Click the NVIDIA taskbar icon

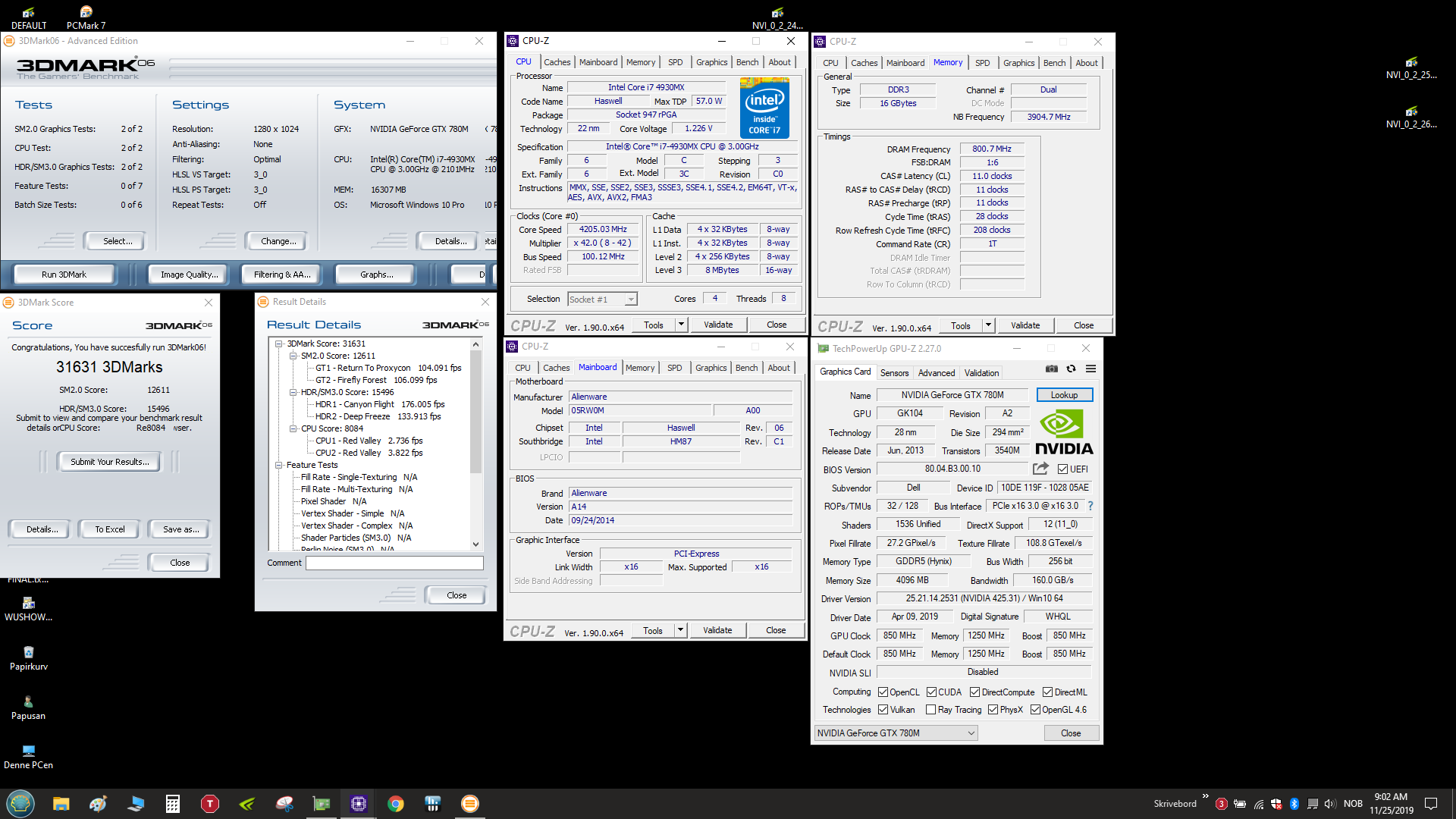(247, 804)
